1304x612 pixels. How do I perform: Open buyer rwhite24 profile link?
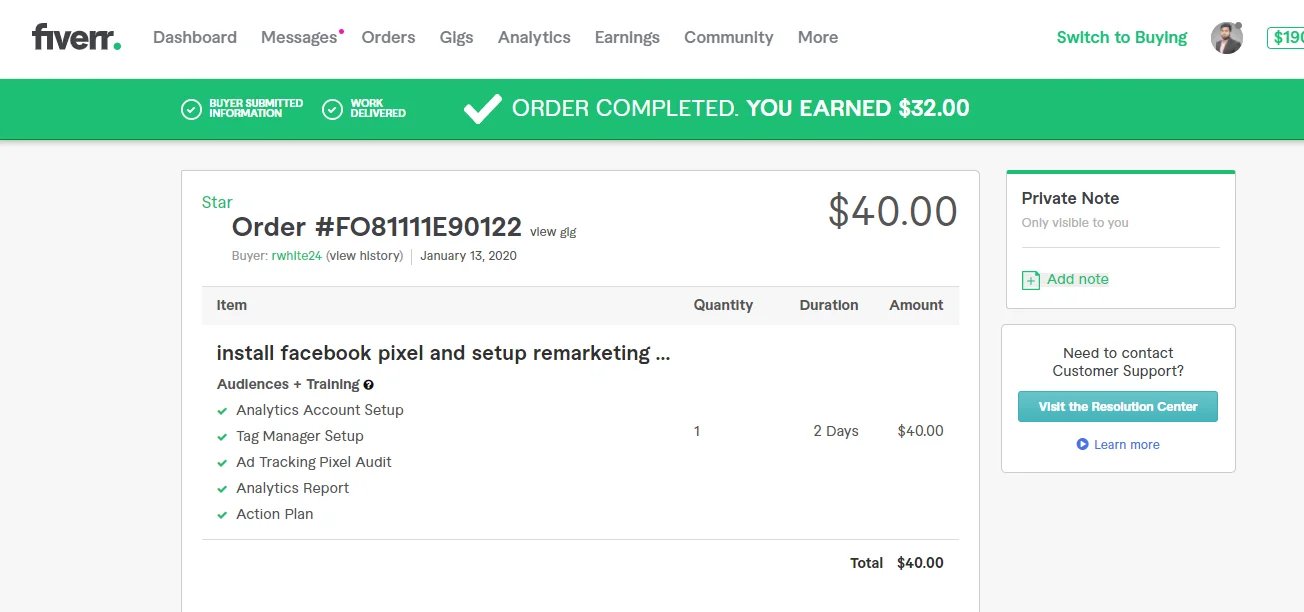click(296, 256)
